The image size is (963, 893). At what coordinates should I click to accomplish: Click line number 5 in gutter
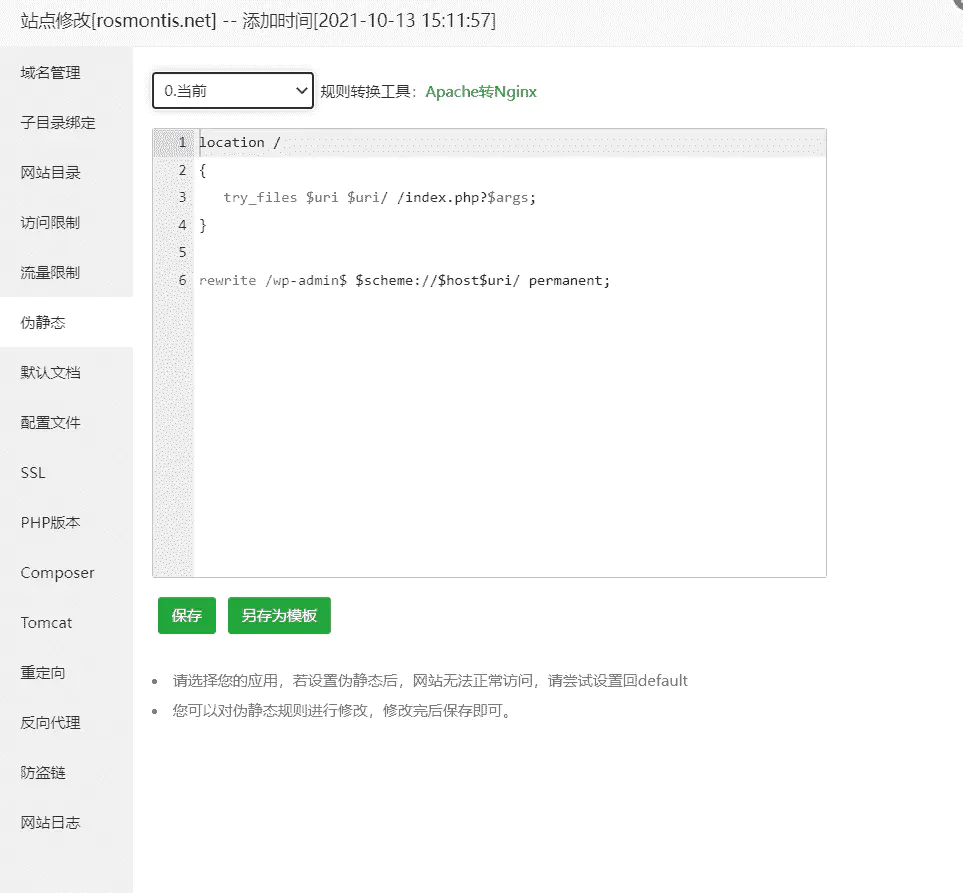tap(182, 252)
